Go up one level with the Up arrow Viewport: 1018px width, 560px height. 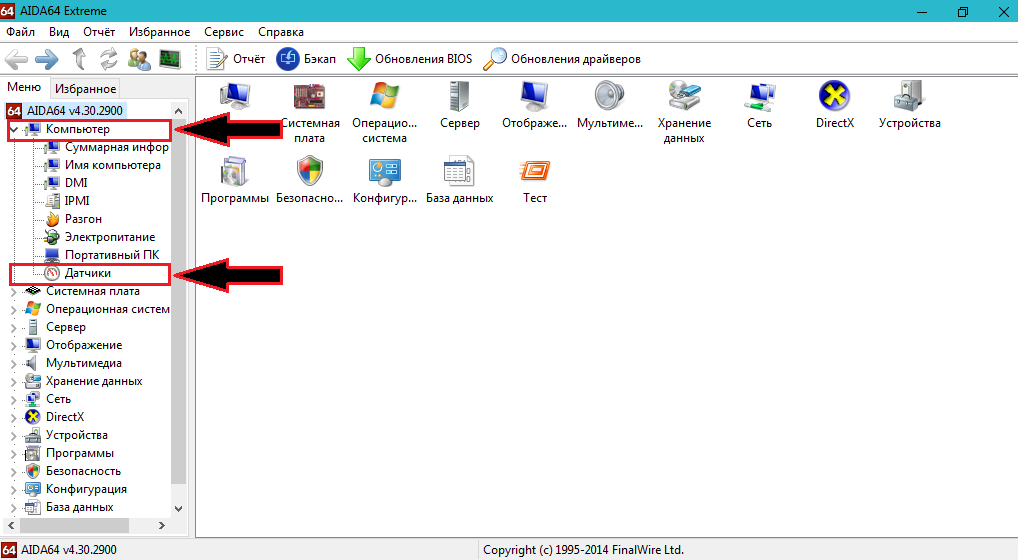click(x=79, y=59)
